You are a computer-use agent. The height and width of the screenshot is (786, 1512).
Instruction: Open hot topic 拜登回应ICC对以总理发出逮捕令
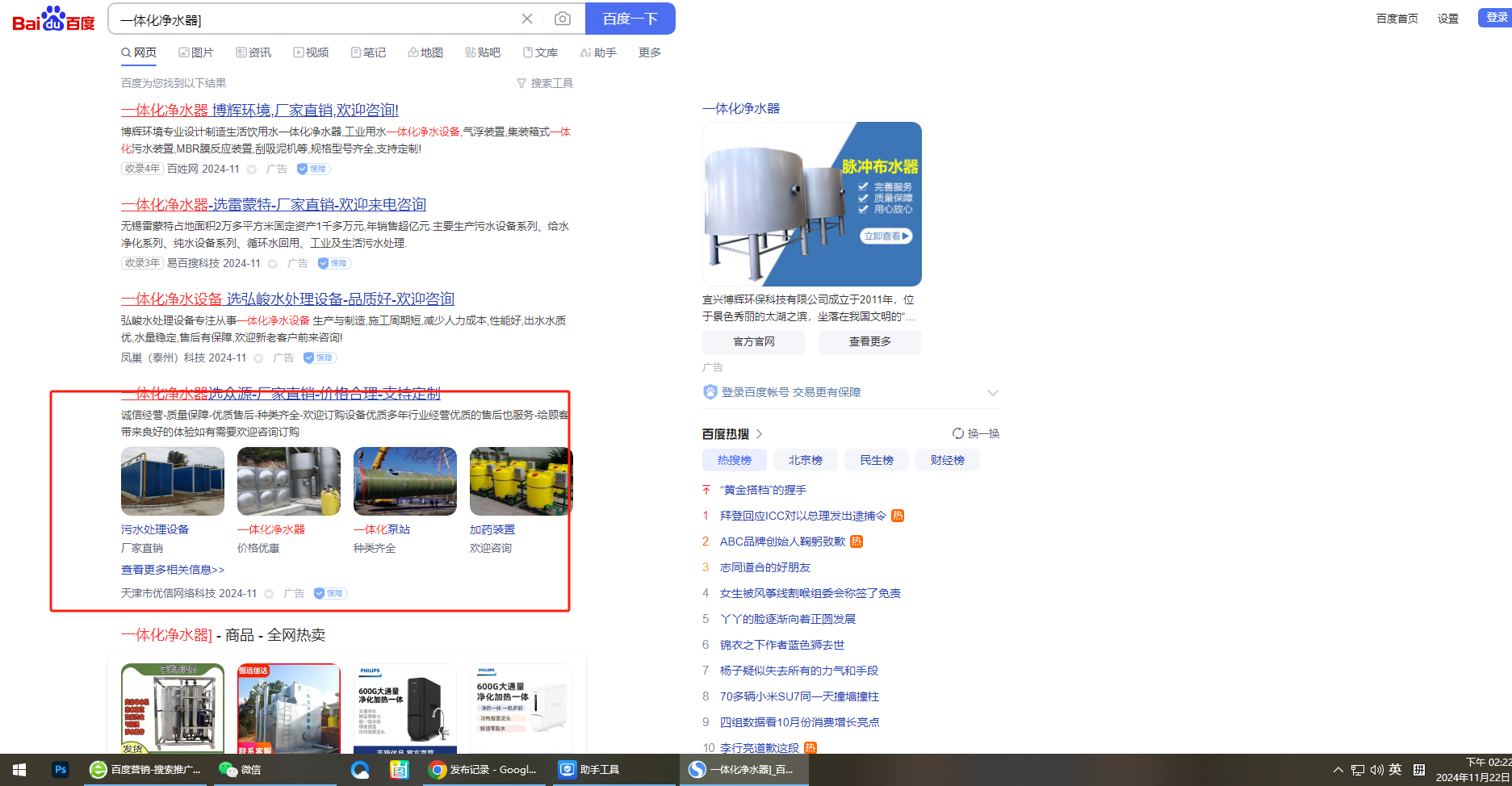pyautogui.click(x=803, y=516)
